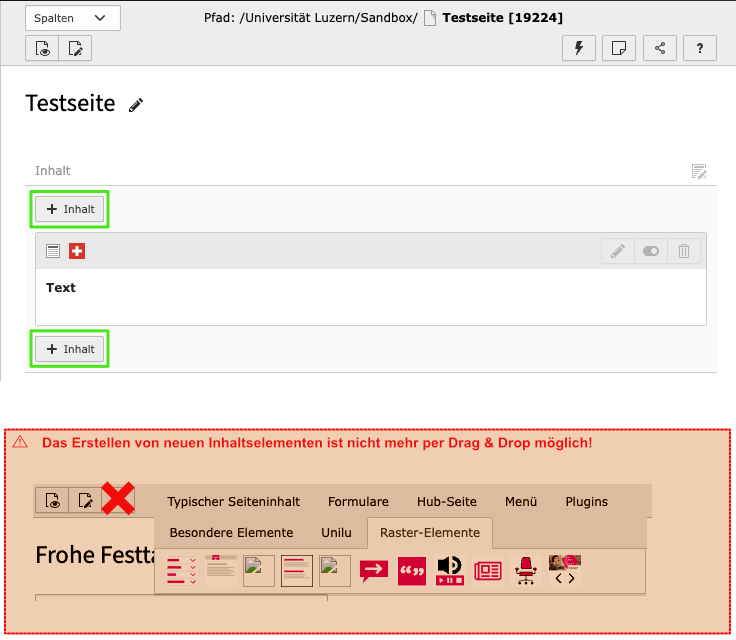Image resolution: width=736 pixels, height=640 pixels.
Task: Click the sticky note icon
Action: (x=619, y=48)
